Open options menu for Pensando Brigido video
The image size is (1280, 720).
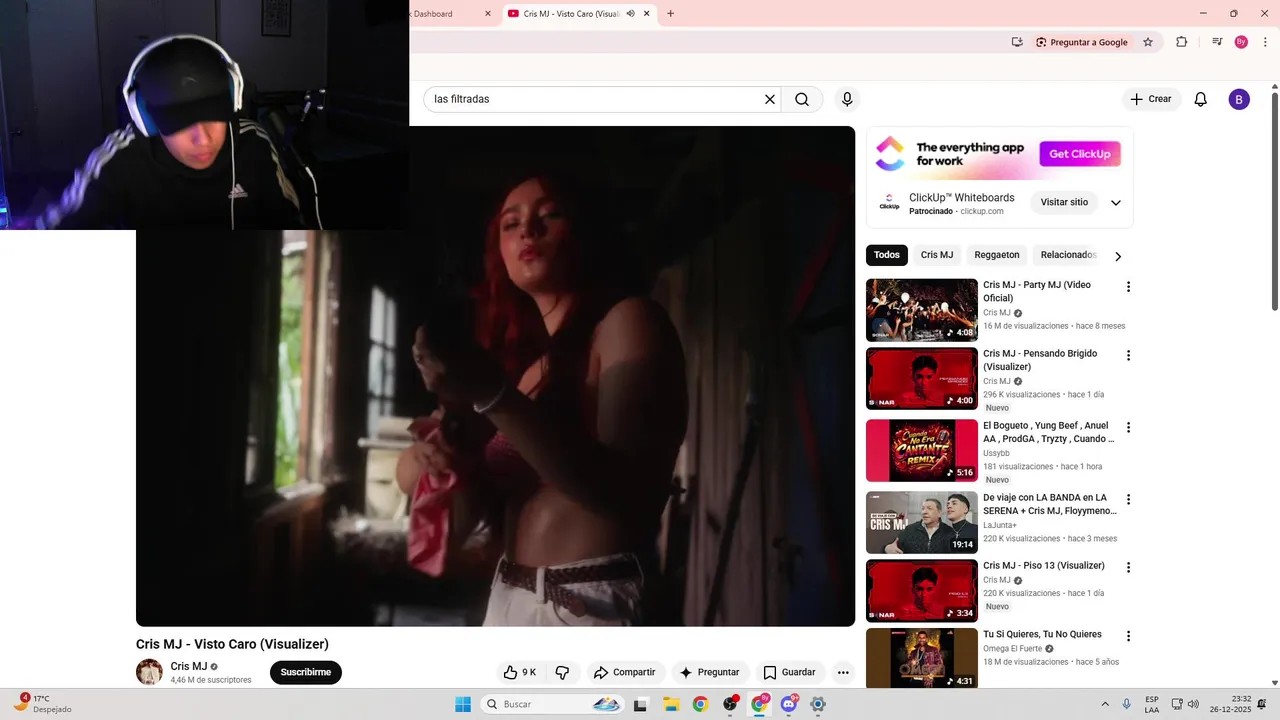(x=1128, y=355)
